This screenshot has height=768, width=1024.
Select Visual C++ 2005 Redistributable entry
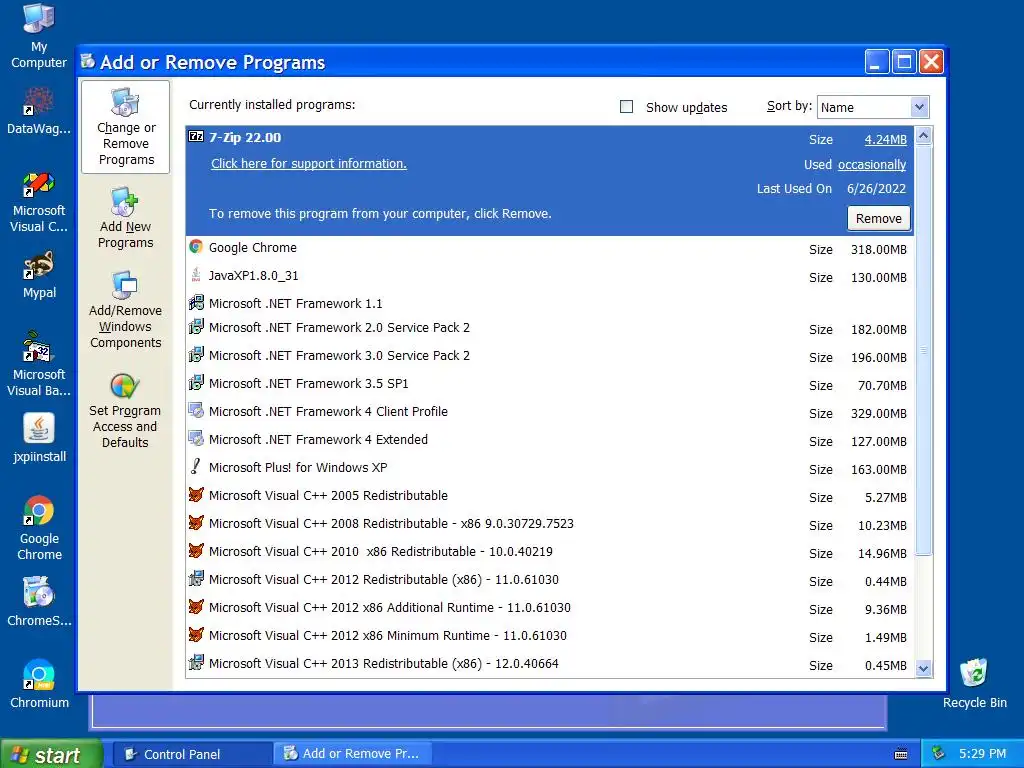[549, 496]
